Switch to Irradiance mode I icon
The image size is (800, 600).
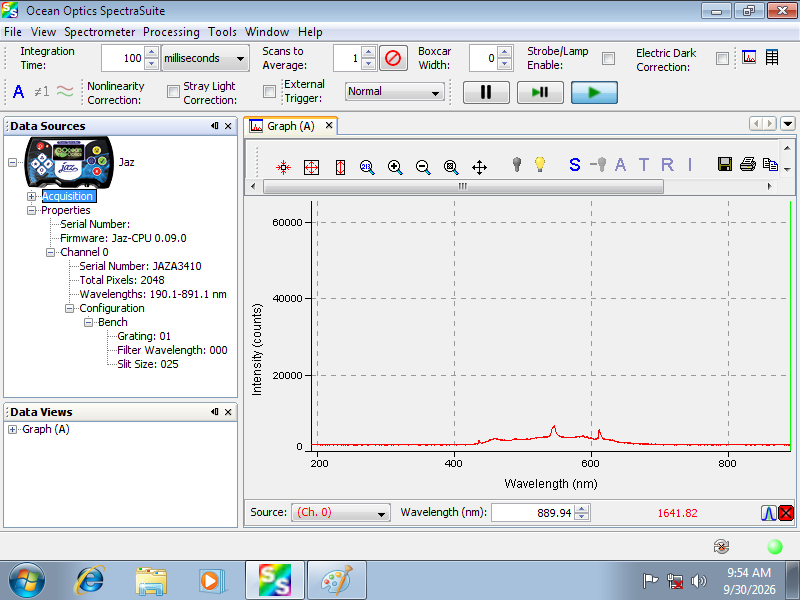(x=690, y=164)
